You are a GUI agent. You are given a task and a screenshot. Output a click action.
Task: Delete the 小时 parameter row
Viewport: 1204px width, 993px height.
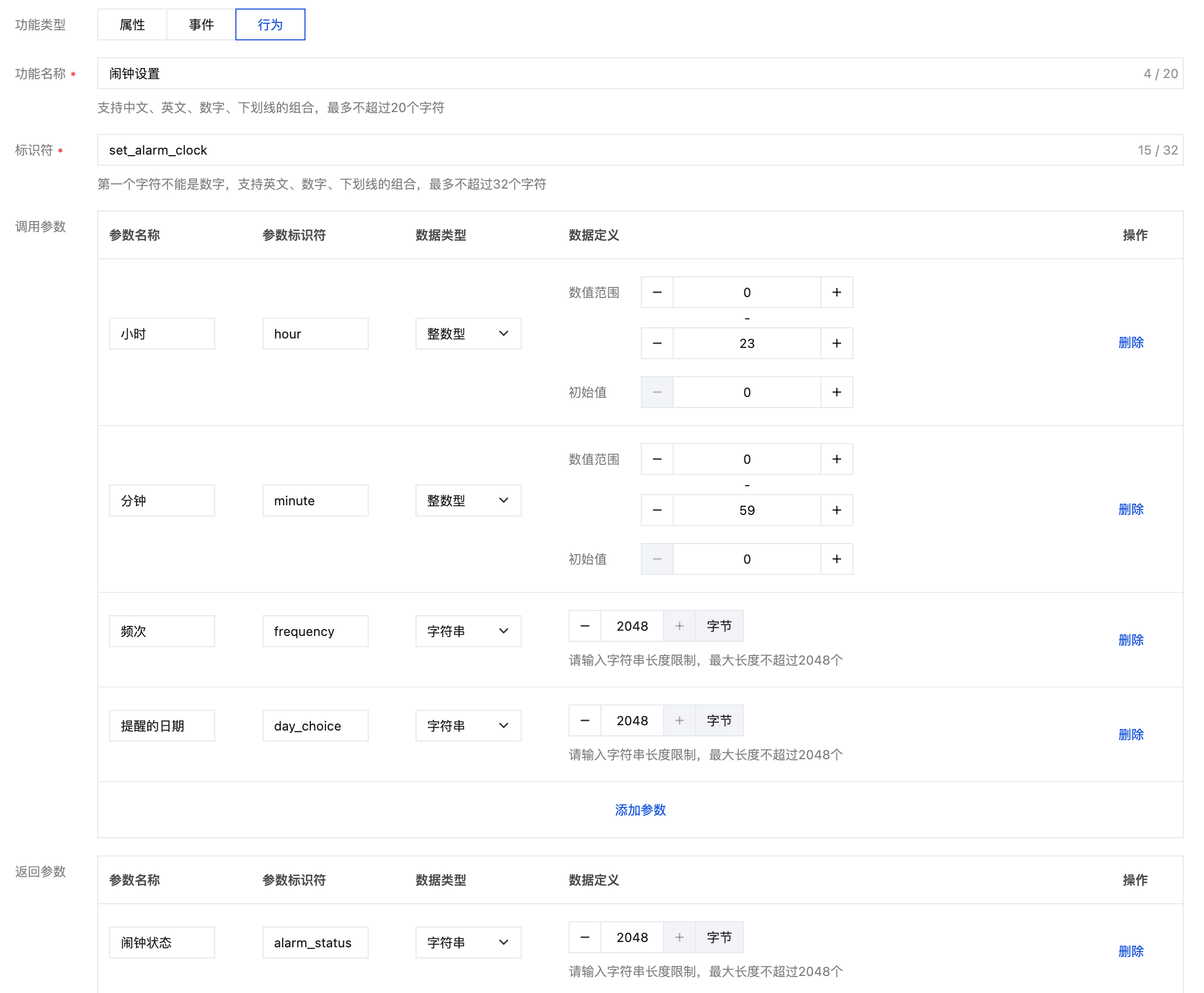(x=1130, y=343)
